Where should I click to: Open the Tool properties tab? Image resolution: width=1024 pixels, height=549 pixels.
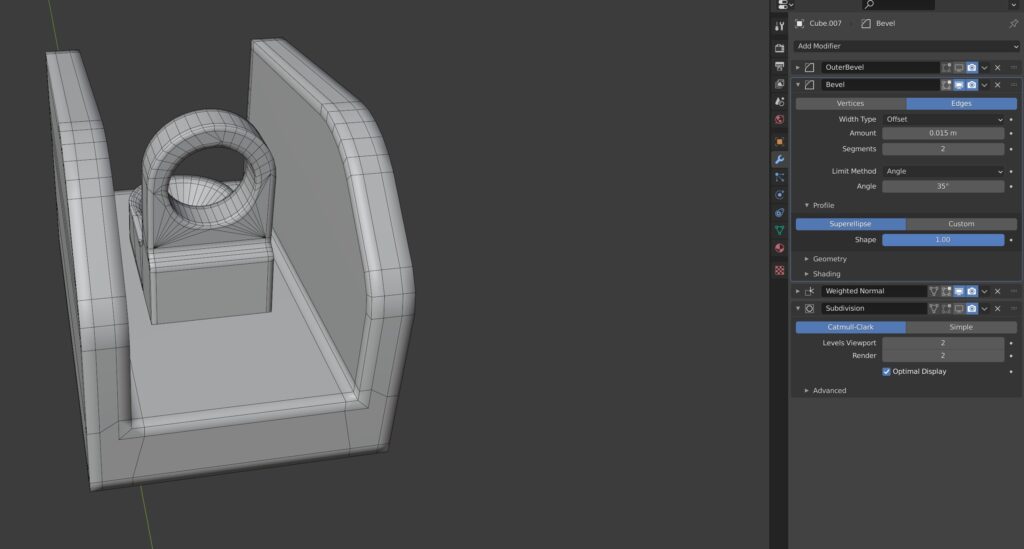(x=779, y=26)
